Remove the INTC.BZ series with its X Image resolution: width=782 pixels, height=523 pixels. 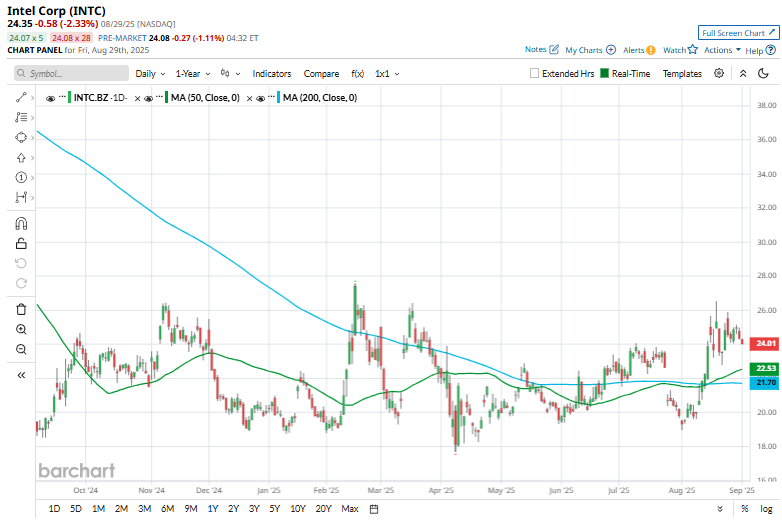[137, 98]
